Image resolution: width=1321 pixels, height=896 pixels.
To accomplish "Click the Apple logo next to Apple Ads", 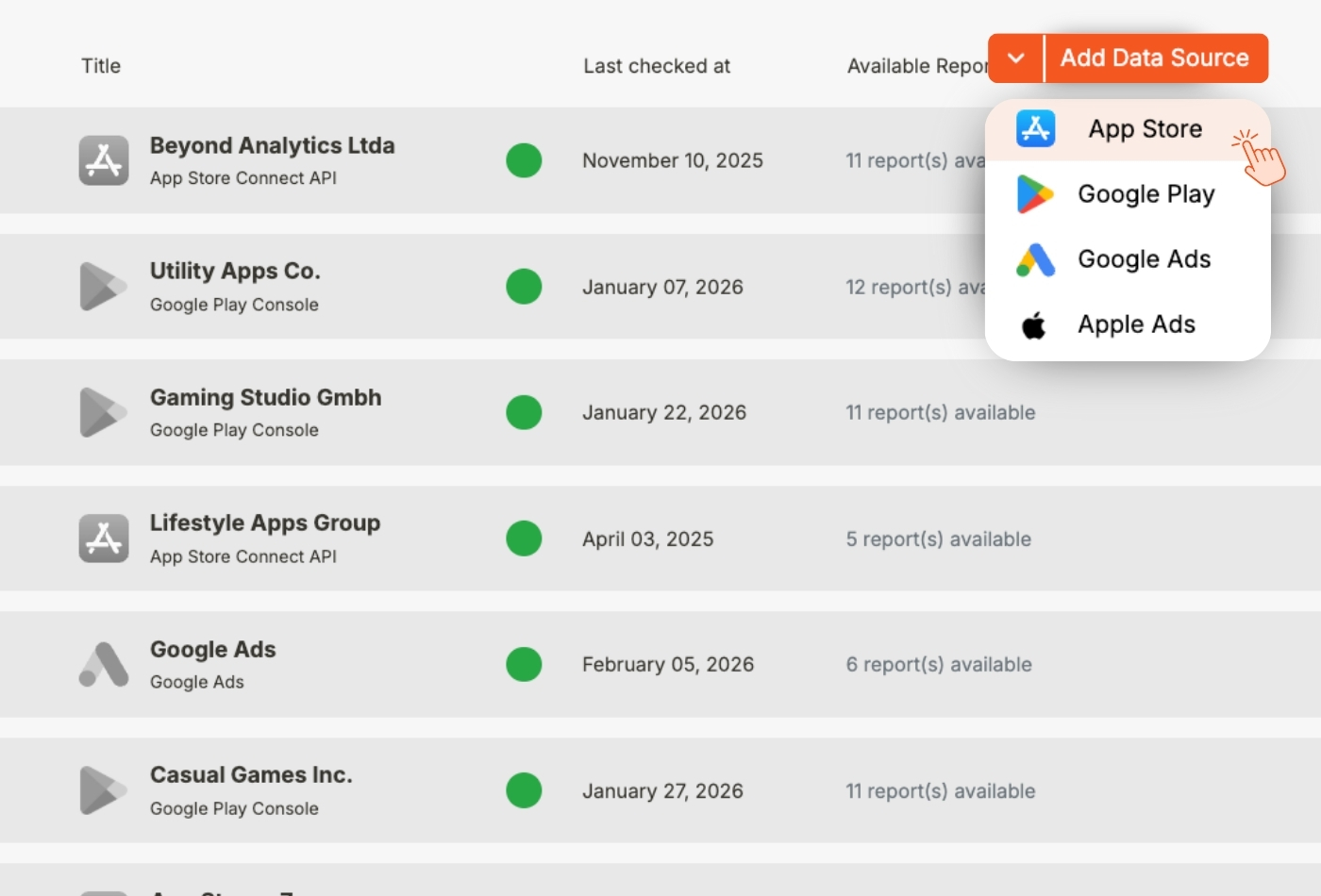I will tap(1035, 324).
